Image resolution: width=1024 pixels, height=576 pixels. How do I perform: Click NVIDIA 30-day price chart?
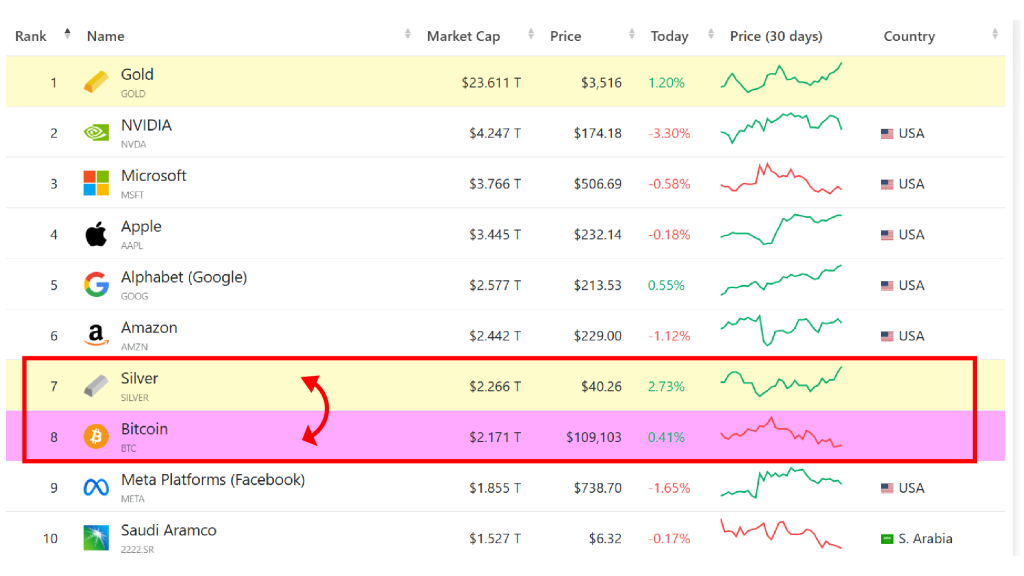[x=781, y=128]
